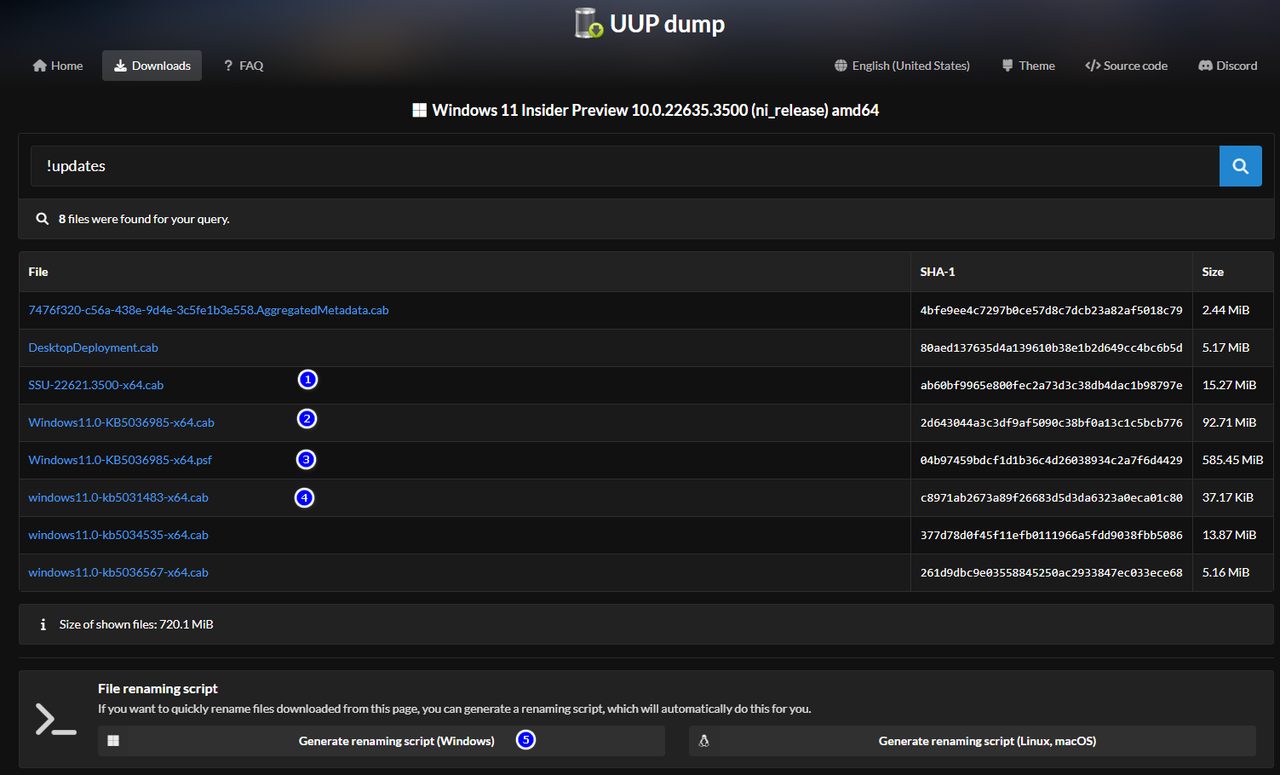Click the File renaming script heading
The height and width of the screenshot is (775, 1280).
(x=158, y=688)
